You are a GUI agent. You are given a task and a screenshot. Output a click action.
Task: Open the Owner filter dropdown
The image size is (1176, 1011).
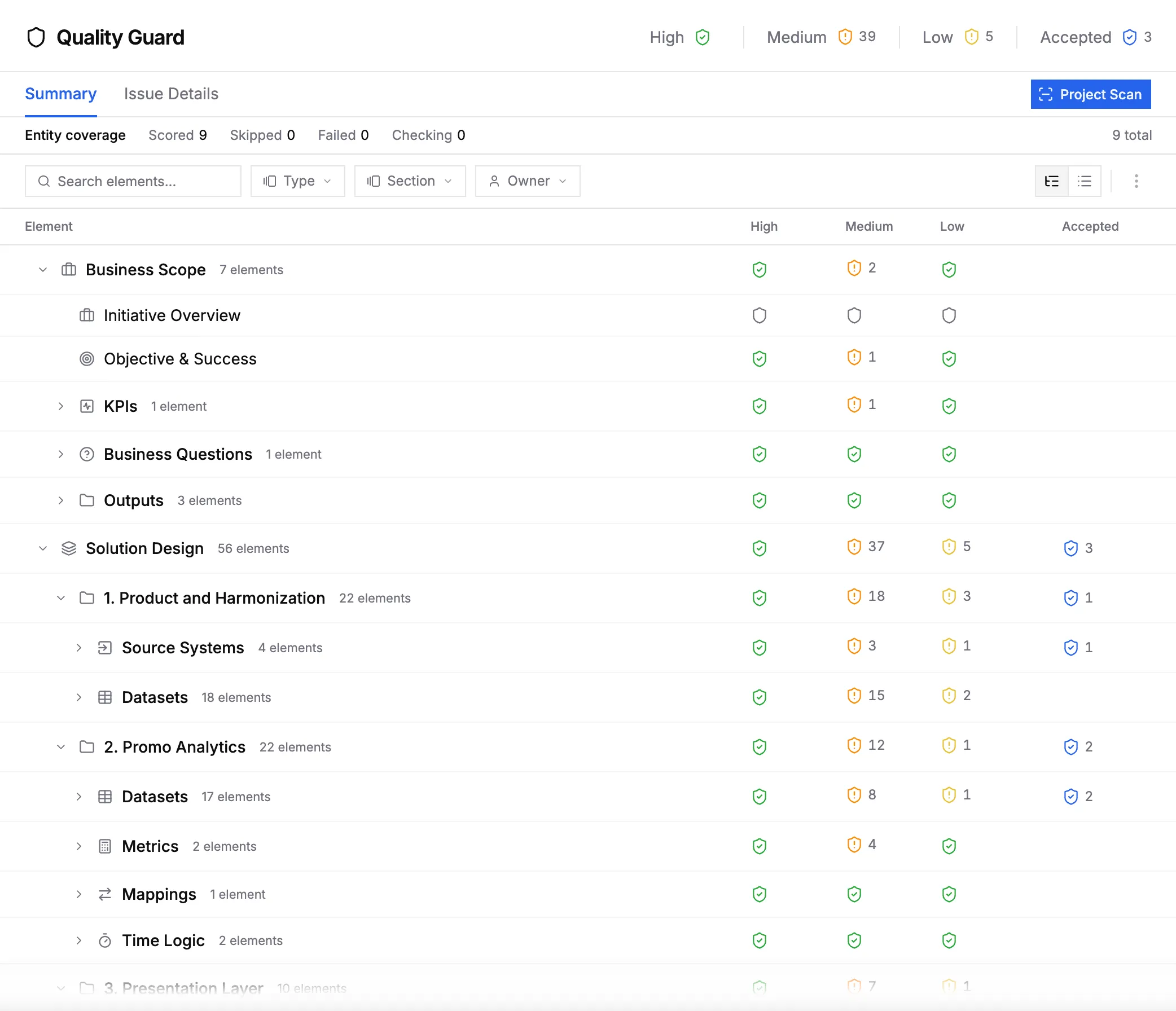[x=527, y=181]
